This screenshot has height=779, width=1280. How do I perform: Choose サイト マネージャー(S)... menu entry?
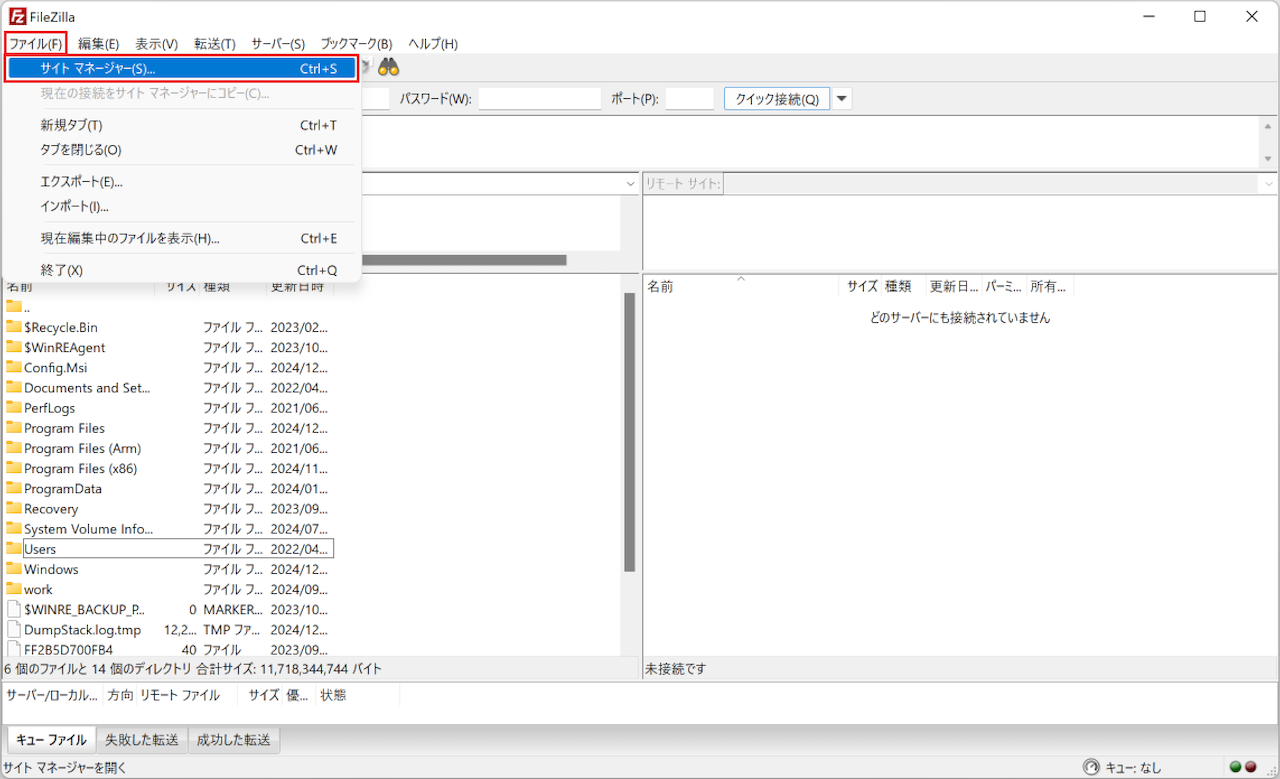point(181,69)
